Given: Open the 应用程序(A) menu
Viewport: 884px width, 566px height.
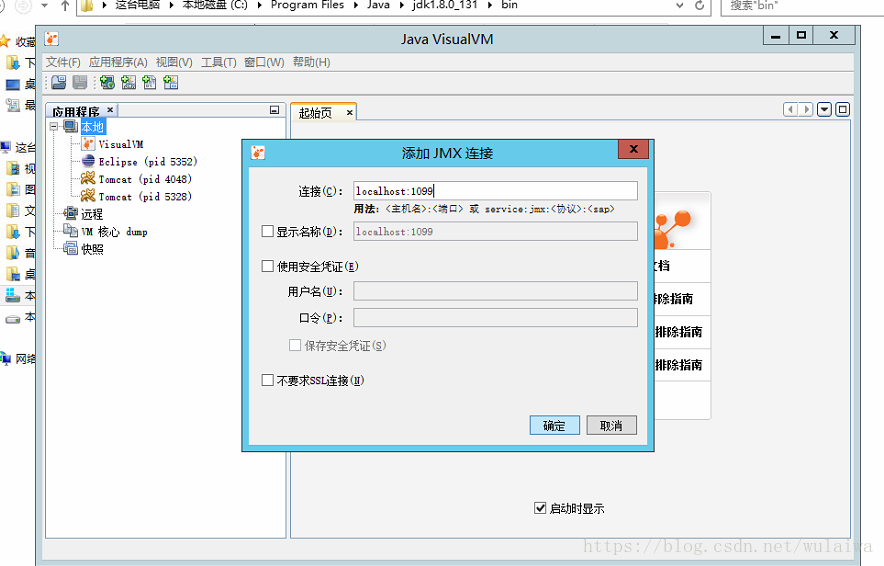Looking at the screenshot, I should pos(118,62).
